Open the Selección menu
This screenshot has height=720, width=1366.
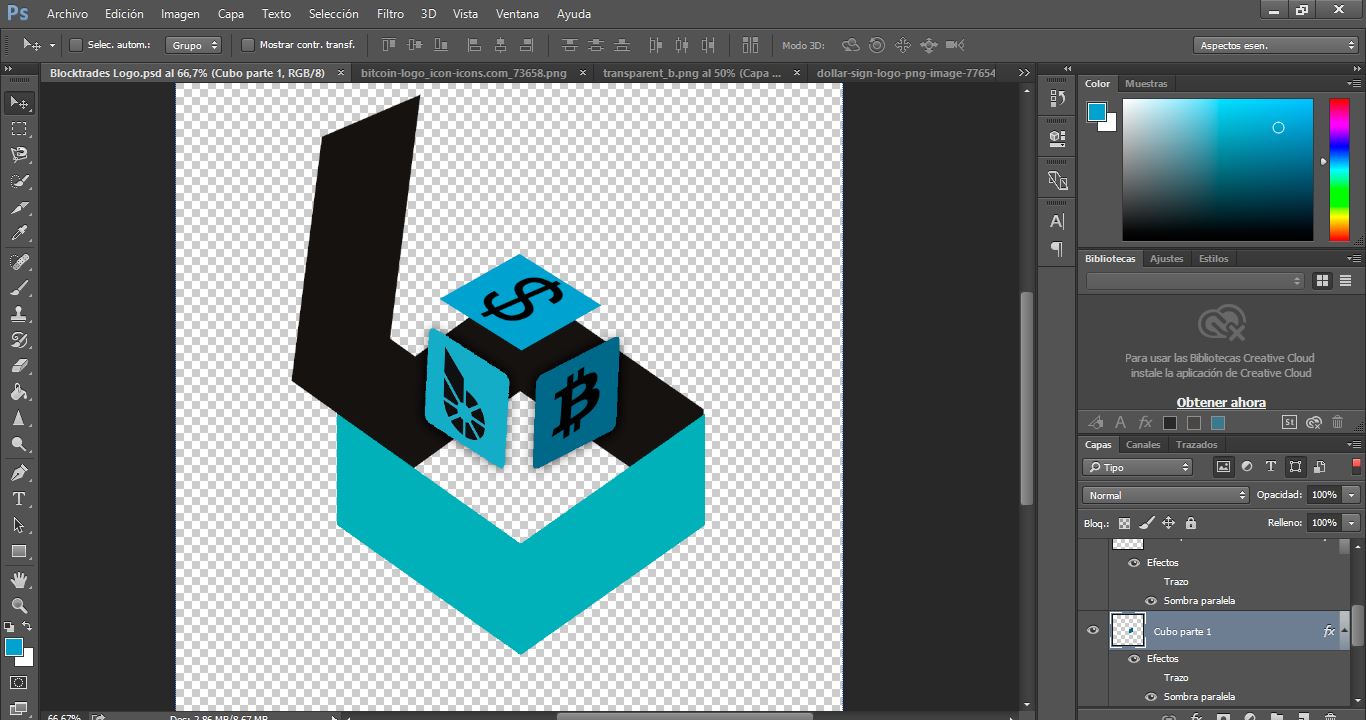pos(334,14)
